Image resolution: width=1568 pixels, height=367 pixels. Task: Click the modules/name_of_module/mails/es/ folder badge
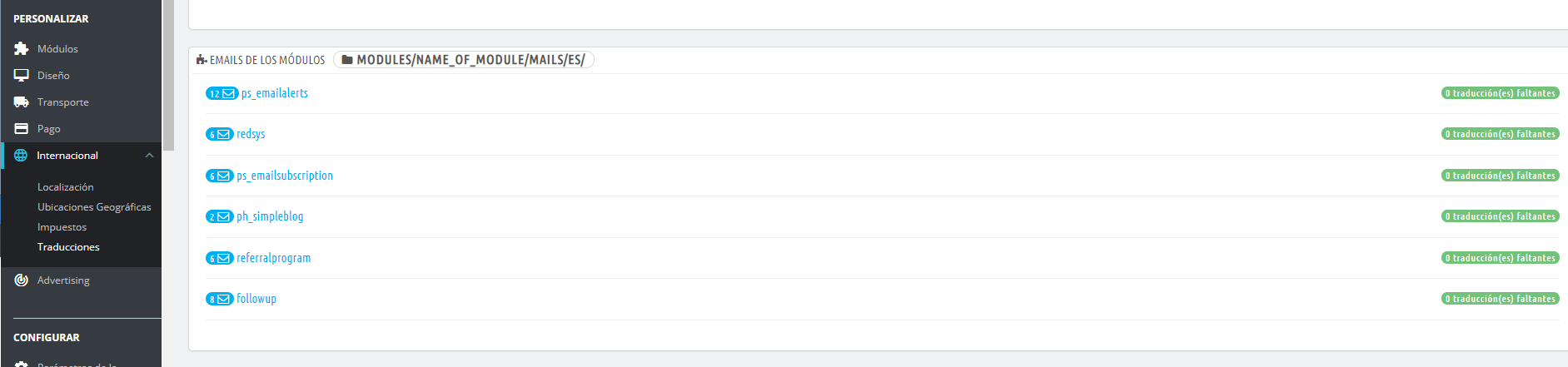pos(463,60)
